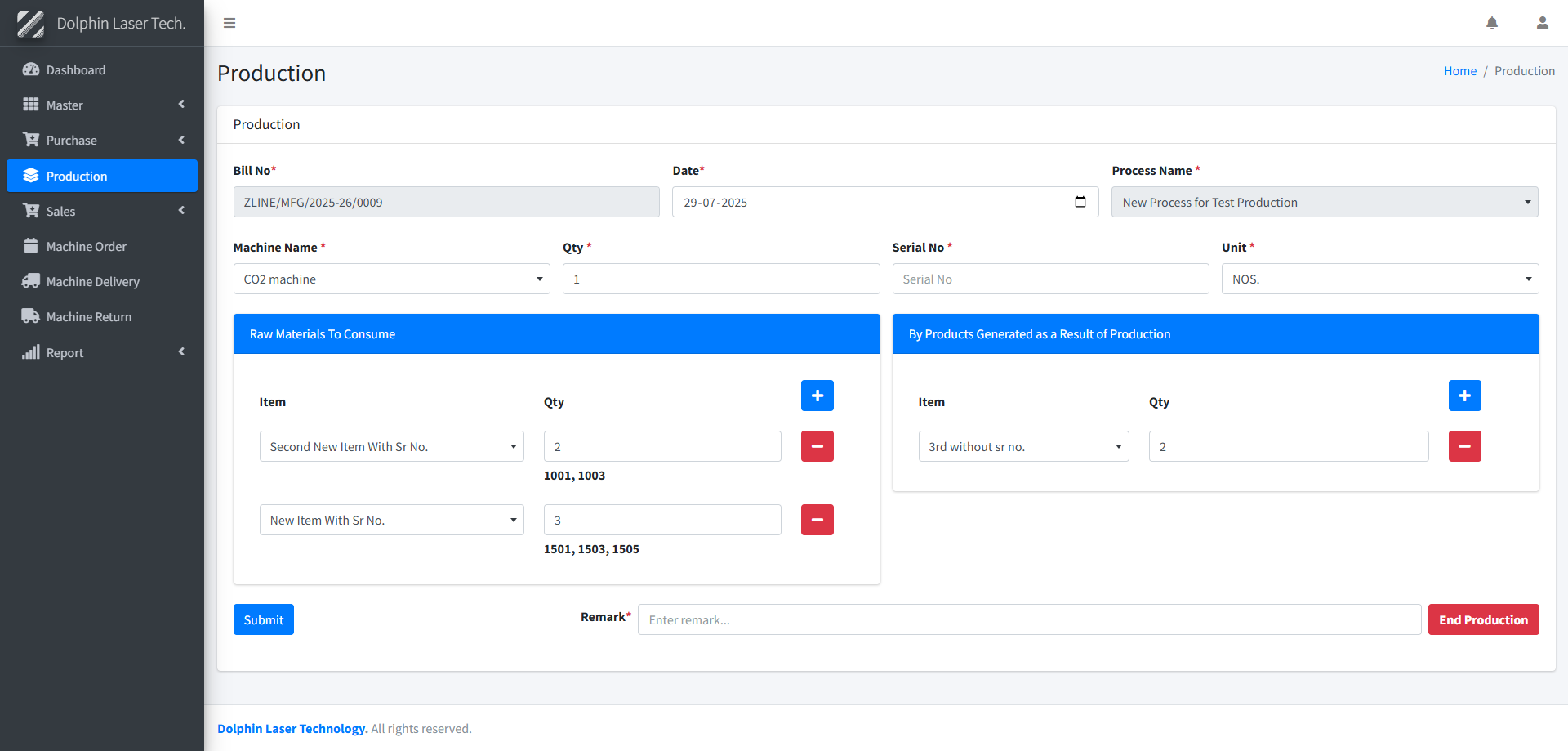Focus the Serial No input field

1049,279
